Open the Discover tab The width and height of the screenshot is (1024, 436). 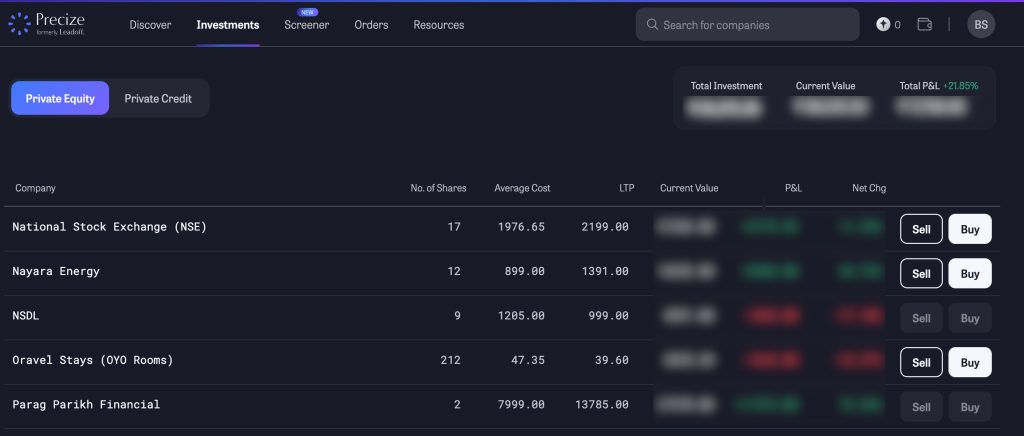click(150, 25)
